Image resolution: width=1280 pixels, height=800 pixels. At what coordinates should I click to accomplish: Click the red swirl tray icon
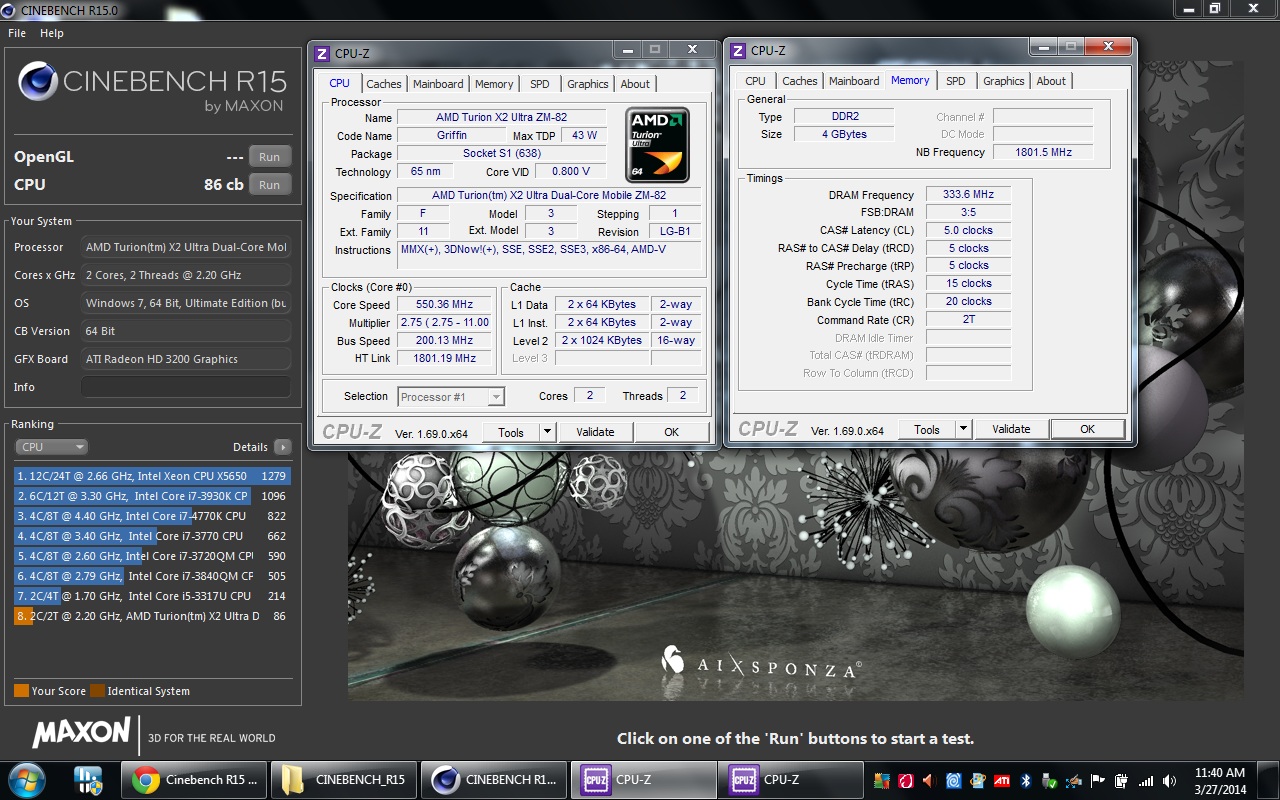(x=905, y=781)
